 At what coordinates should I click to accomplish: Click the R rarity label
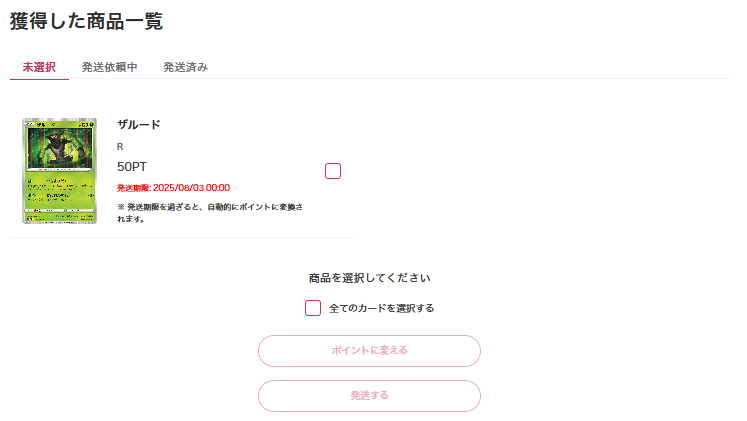(x=120, y=147)
